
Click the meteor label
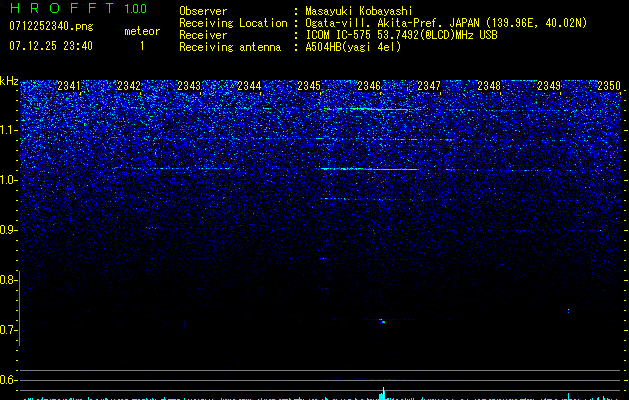142,31
